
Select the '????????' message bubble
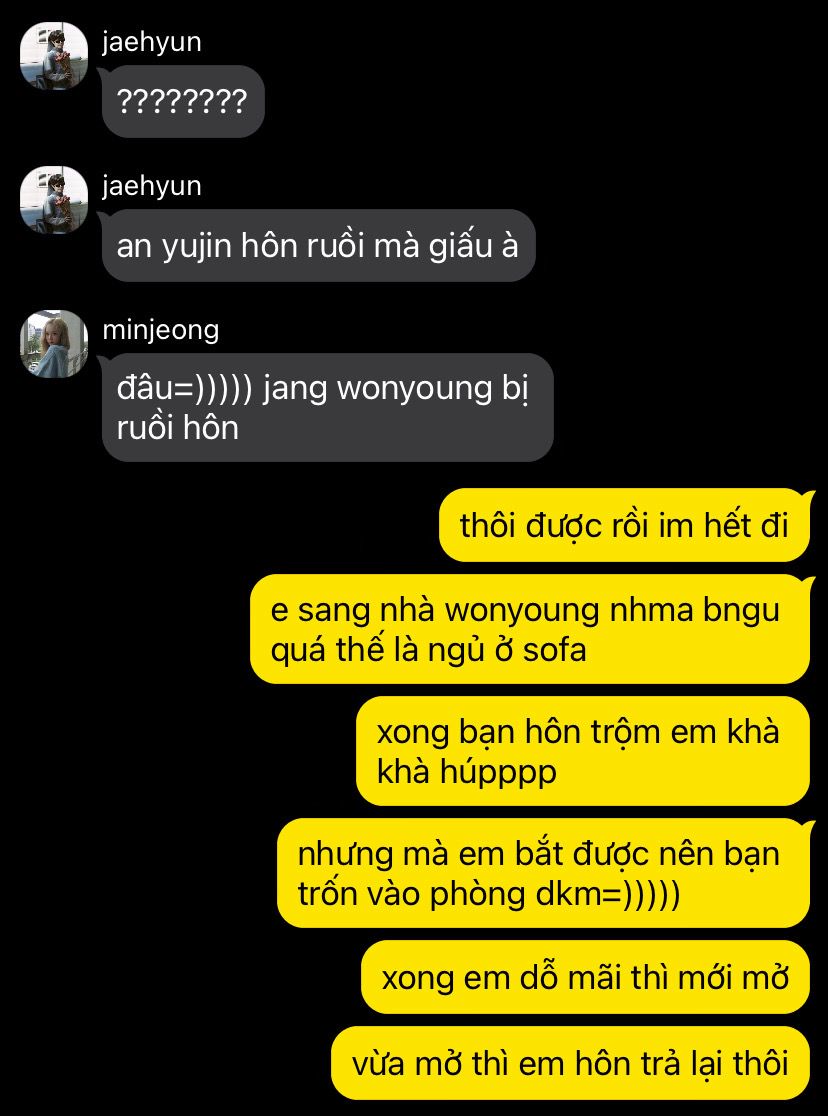[183, 102]
